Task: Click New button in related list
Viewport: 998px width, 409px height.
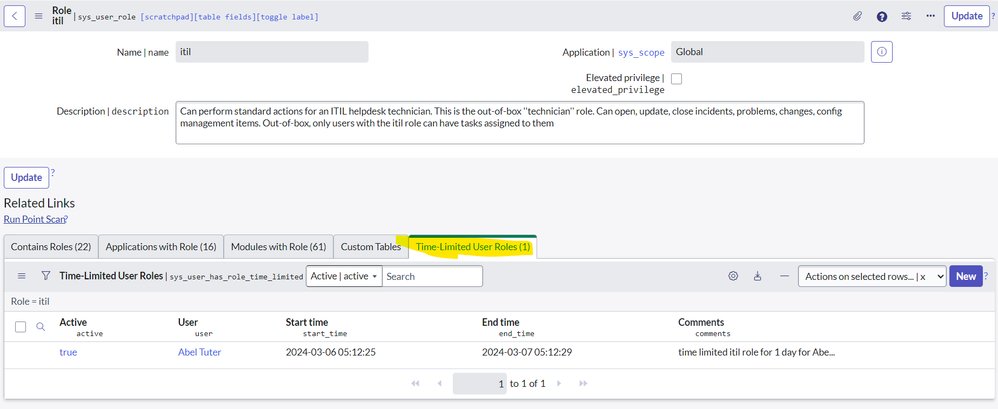Action: tap(966, 276)
